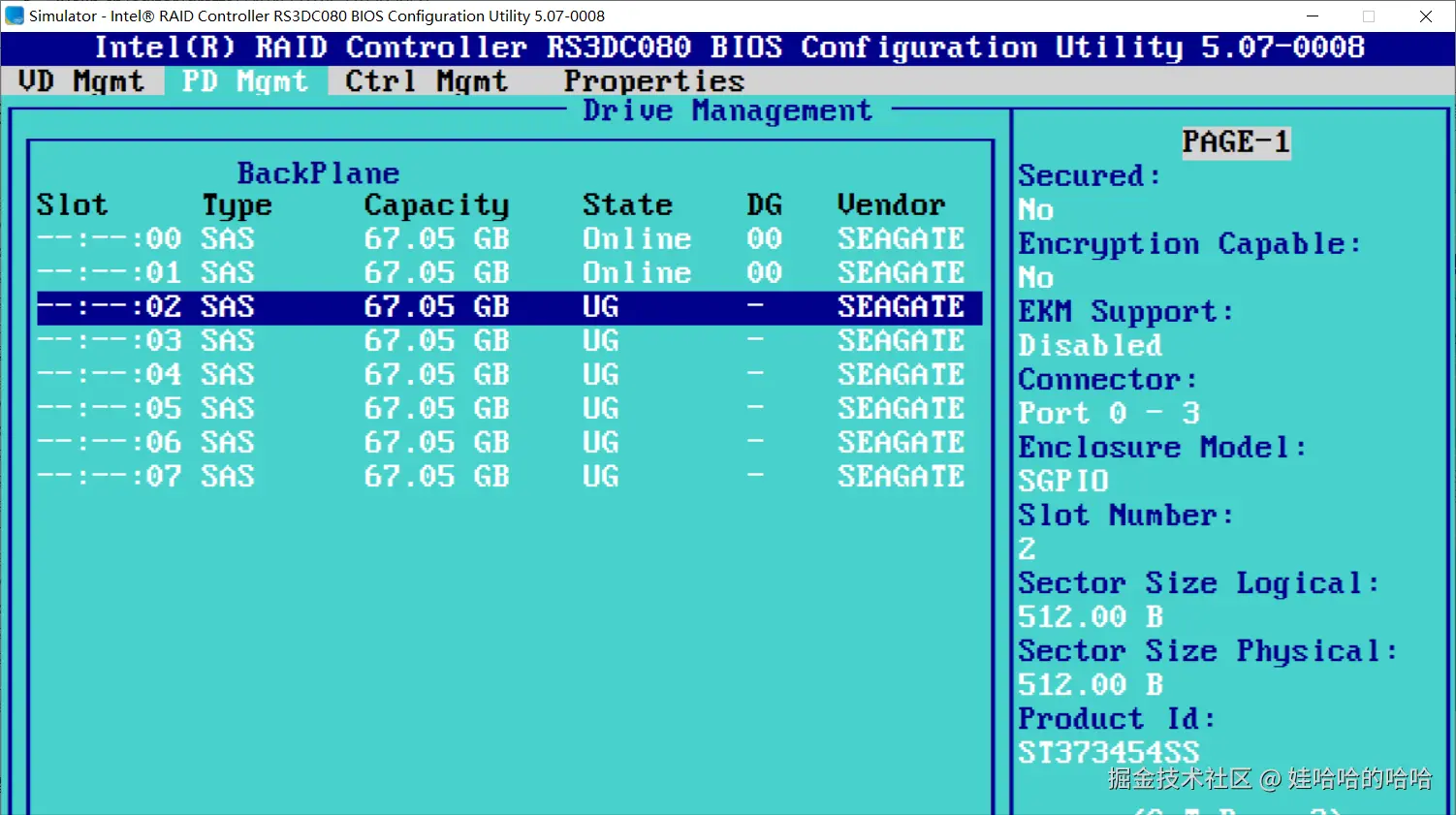Click the Port 0 - 3 value
This screenshot has height=815, width=1456.
pyautogui.click(x=1109, y=413)
